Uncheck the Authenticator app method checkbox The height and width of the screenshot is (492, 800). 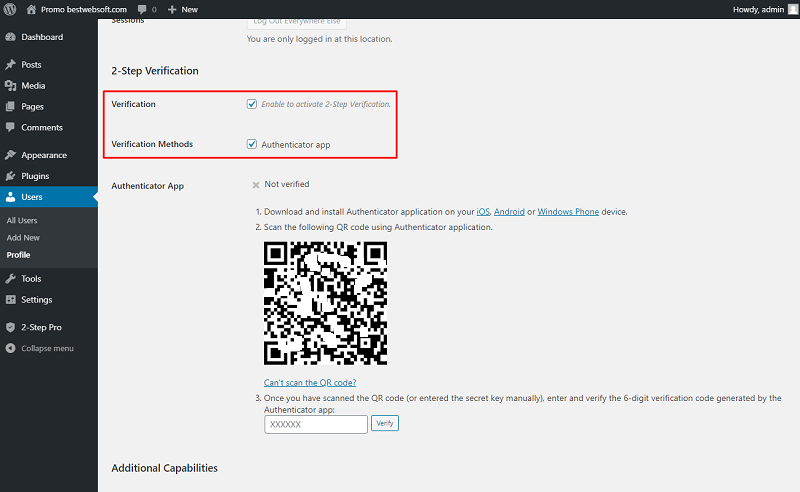point(252,144)
